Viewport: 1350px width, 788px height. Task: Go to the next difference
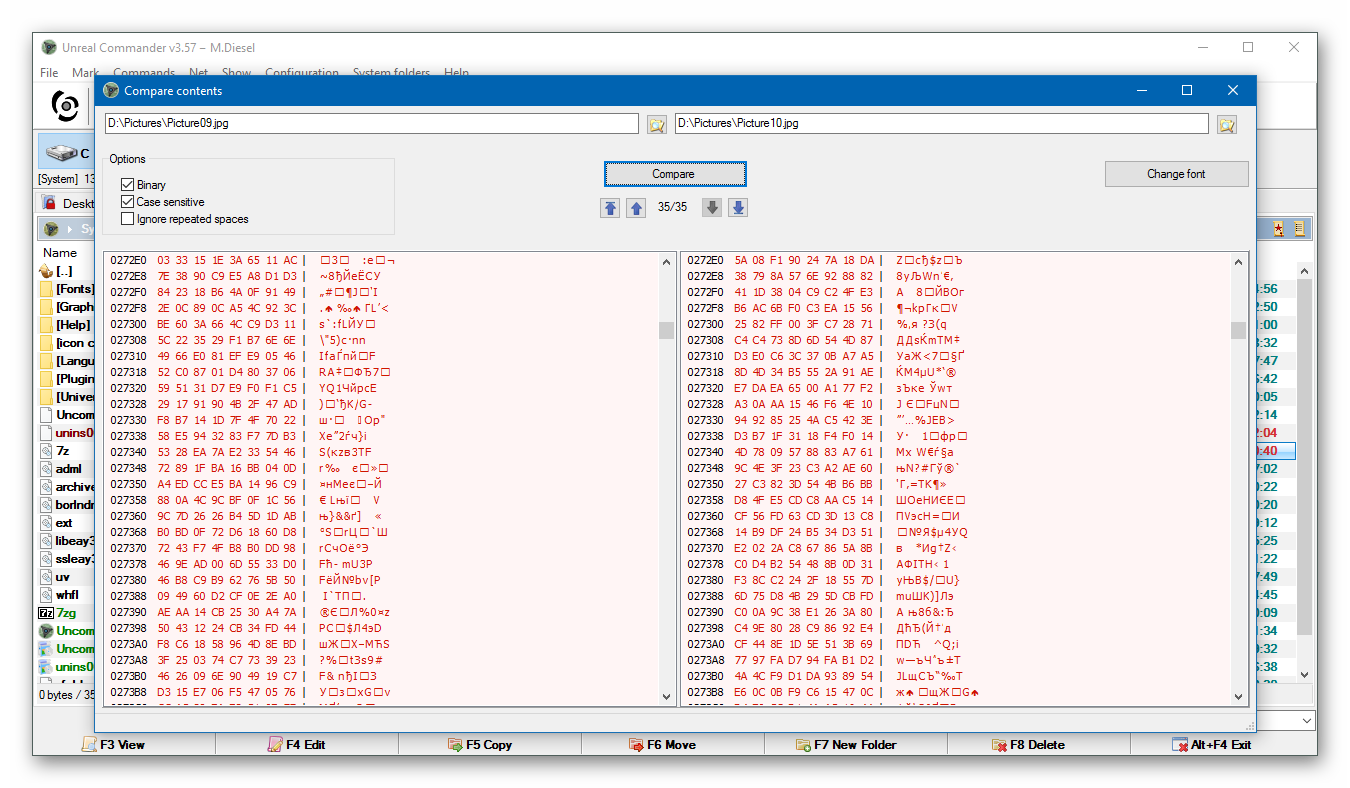[712, 207]
